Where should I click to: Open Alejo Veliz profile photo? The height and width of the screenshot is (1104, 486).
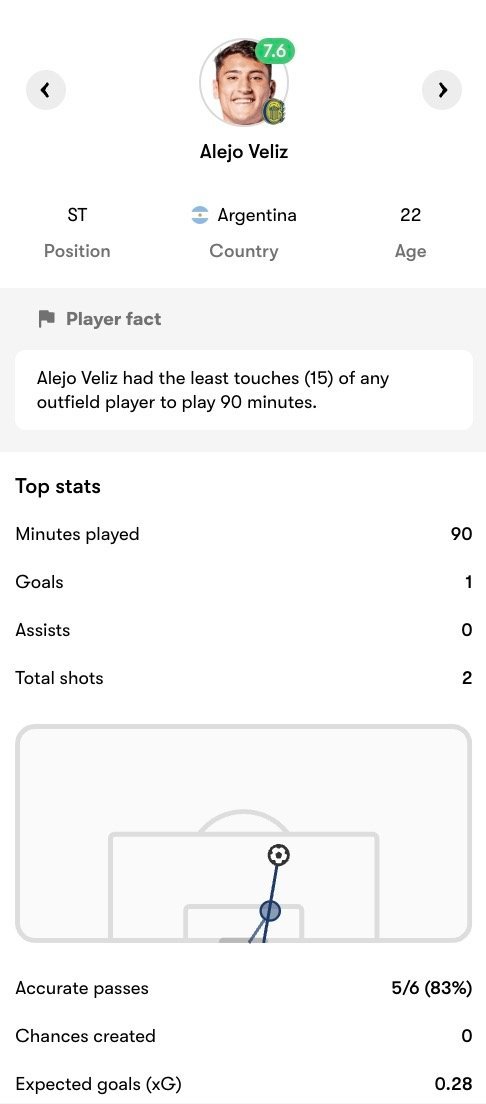point(244,83)
